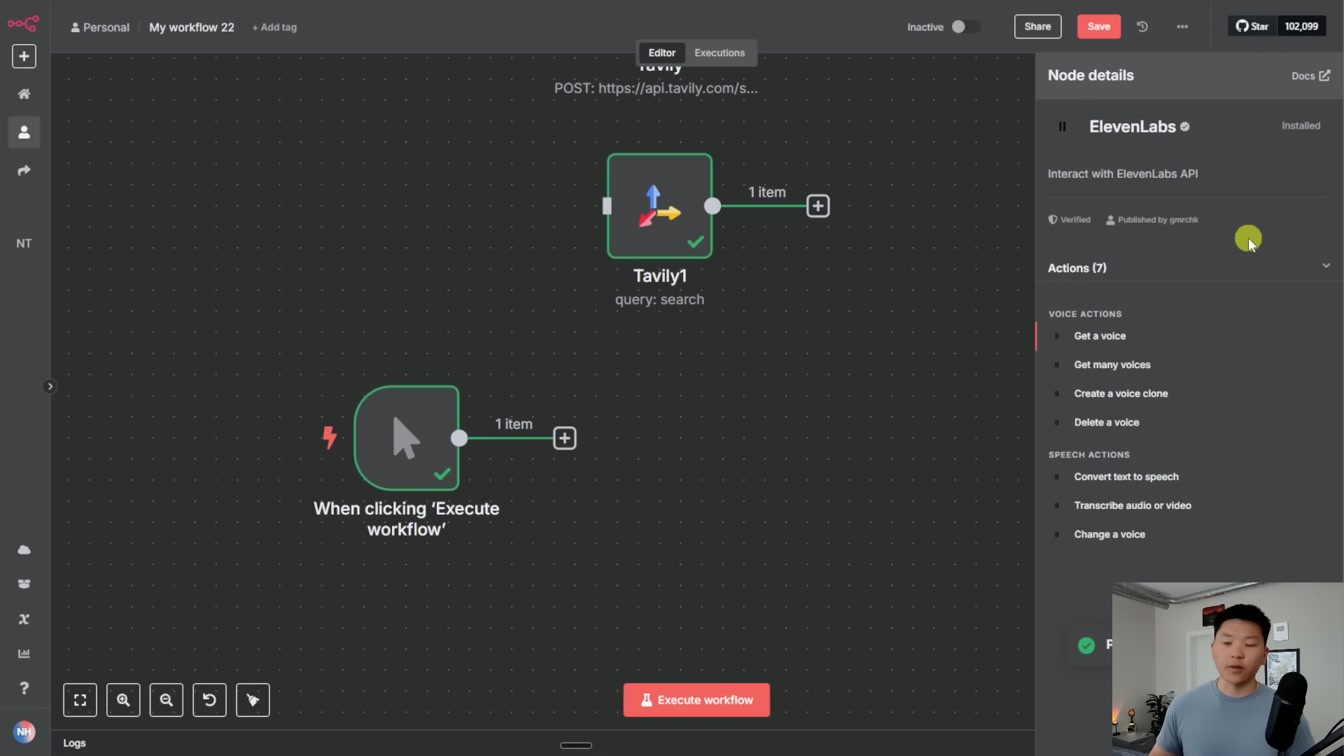Open the insights chart icon in sidebar
Screen dimensions: 1344x756
(24, 653)
